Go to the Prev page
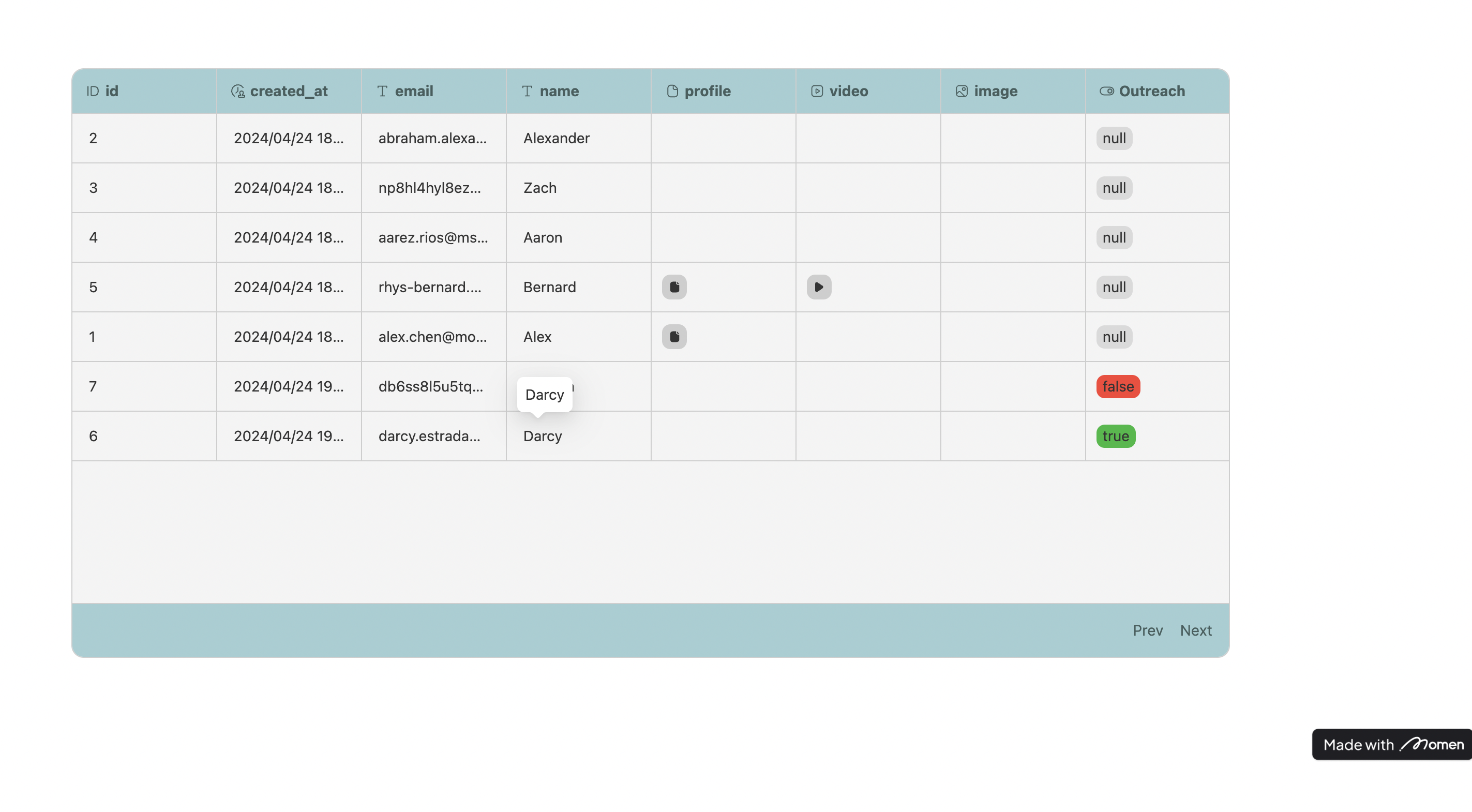1472x812 pixels. pos(1147,630)
